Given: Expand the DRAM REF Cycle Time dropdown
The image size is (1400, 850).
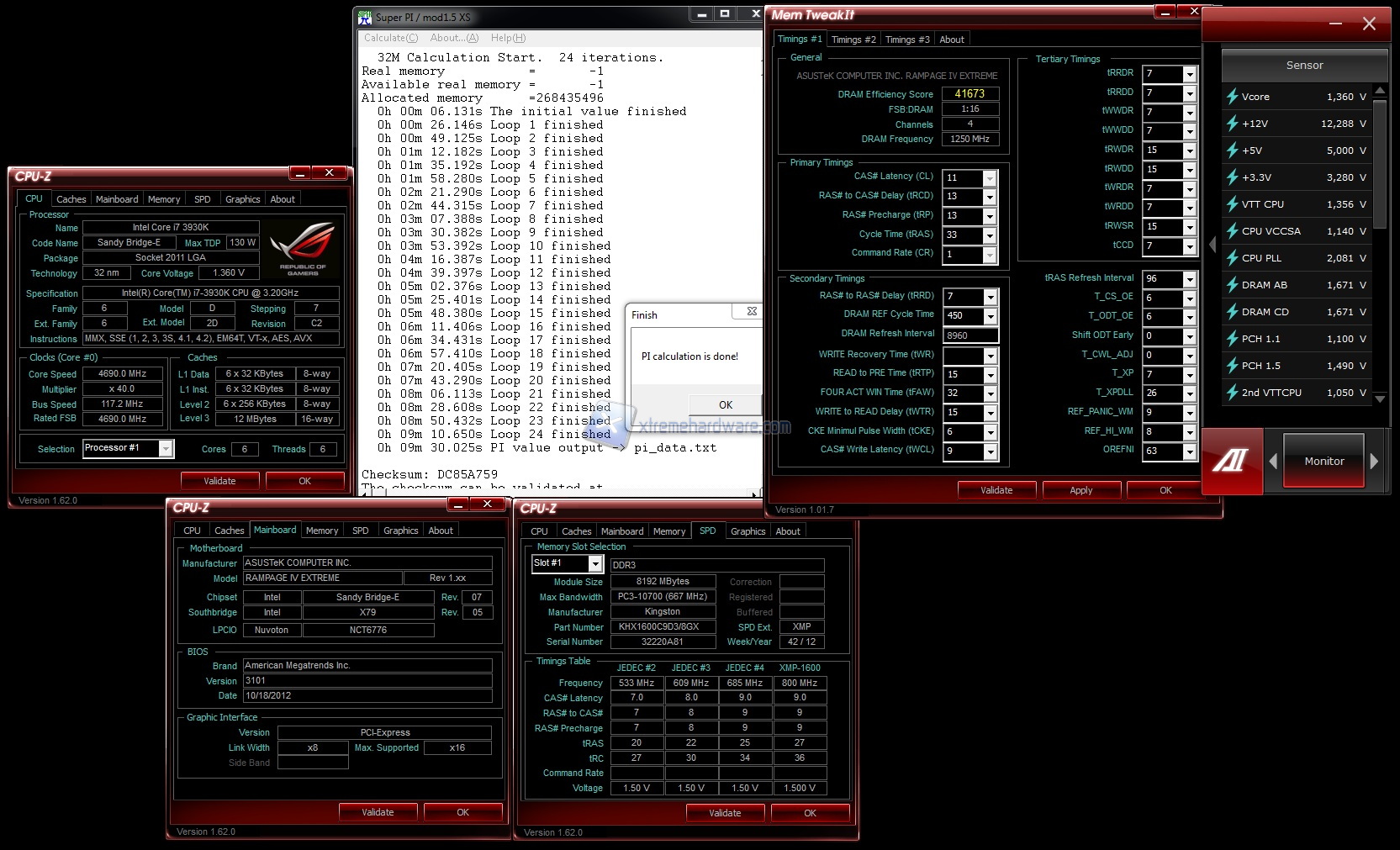Looking at the screenshot, I should 991,316.
